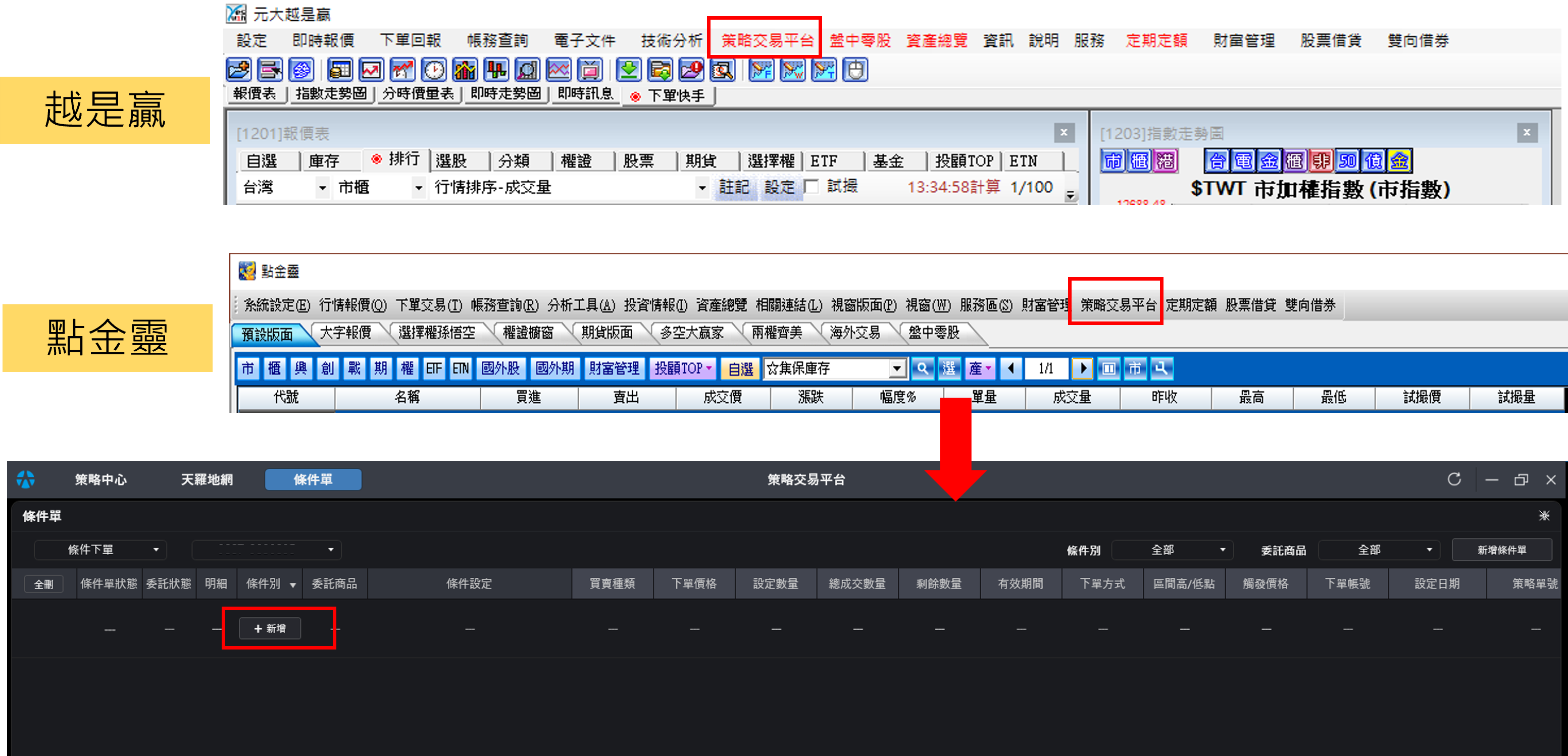1568x756 pixels.
Task: Open 技術分析 menu in 越是贏
Action: (672, 41)
